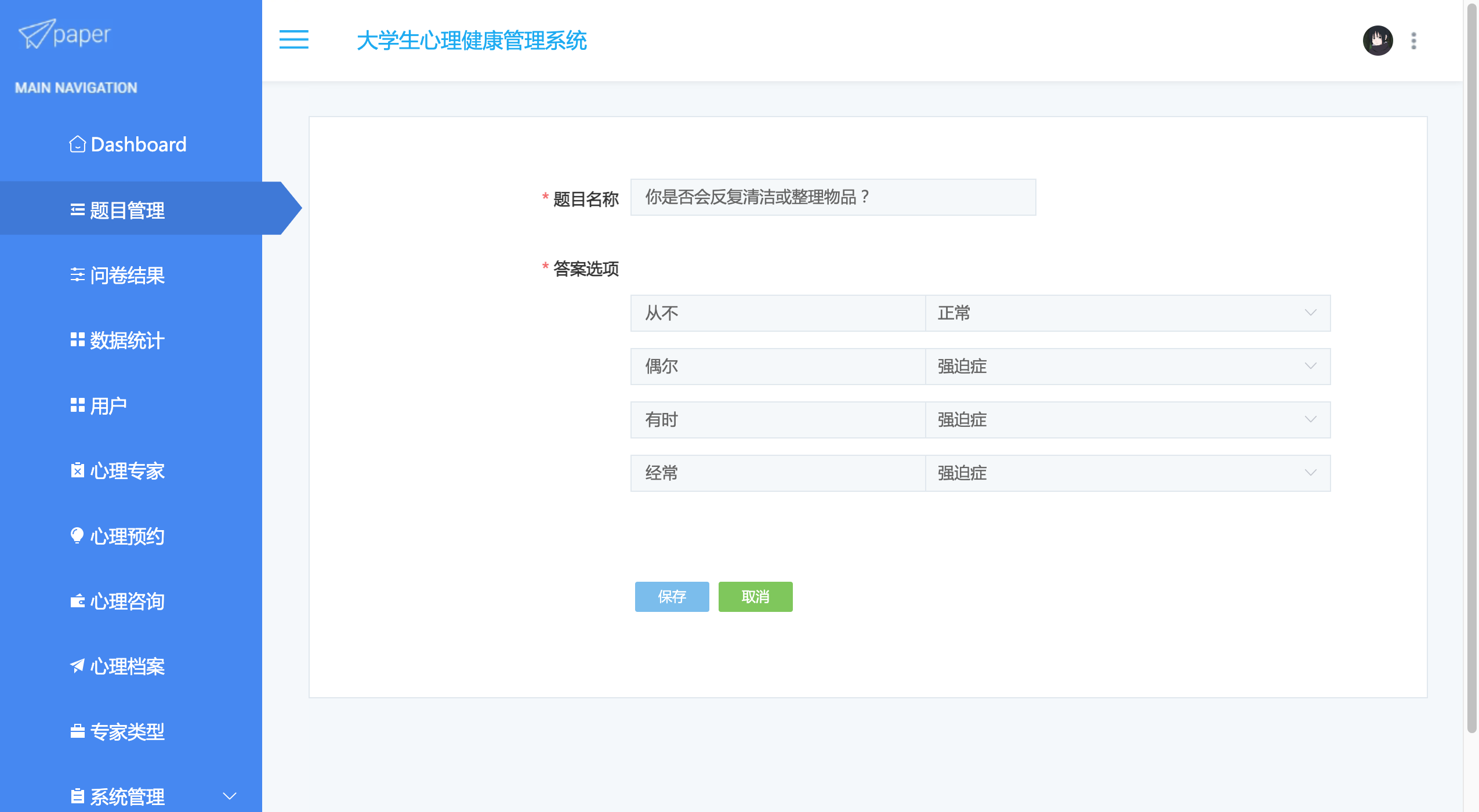The width and height of the screenshot is (1479, 812).
Task: Expand the 系统管理 submenu chevron
Action: 230,796
